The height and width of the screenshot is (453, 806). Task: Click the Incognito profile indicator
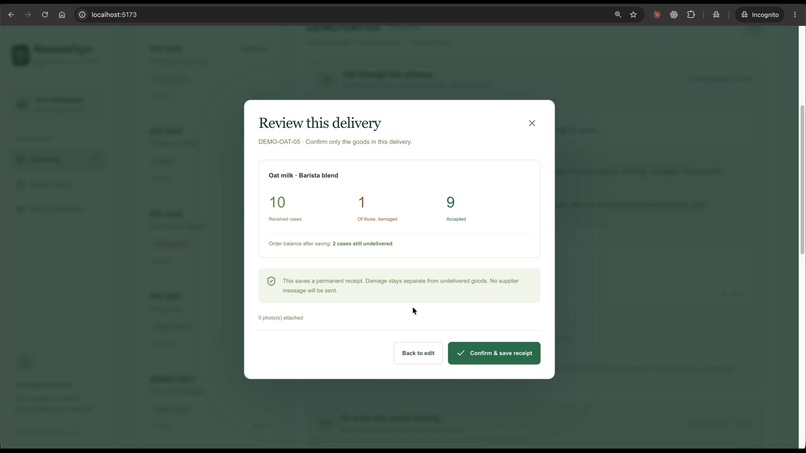(x=760, y=14)
